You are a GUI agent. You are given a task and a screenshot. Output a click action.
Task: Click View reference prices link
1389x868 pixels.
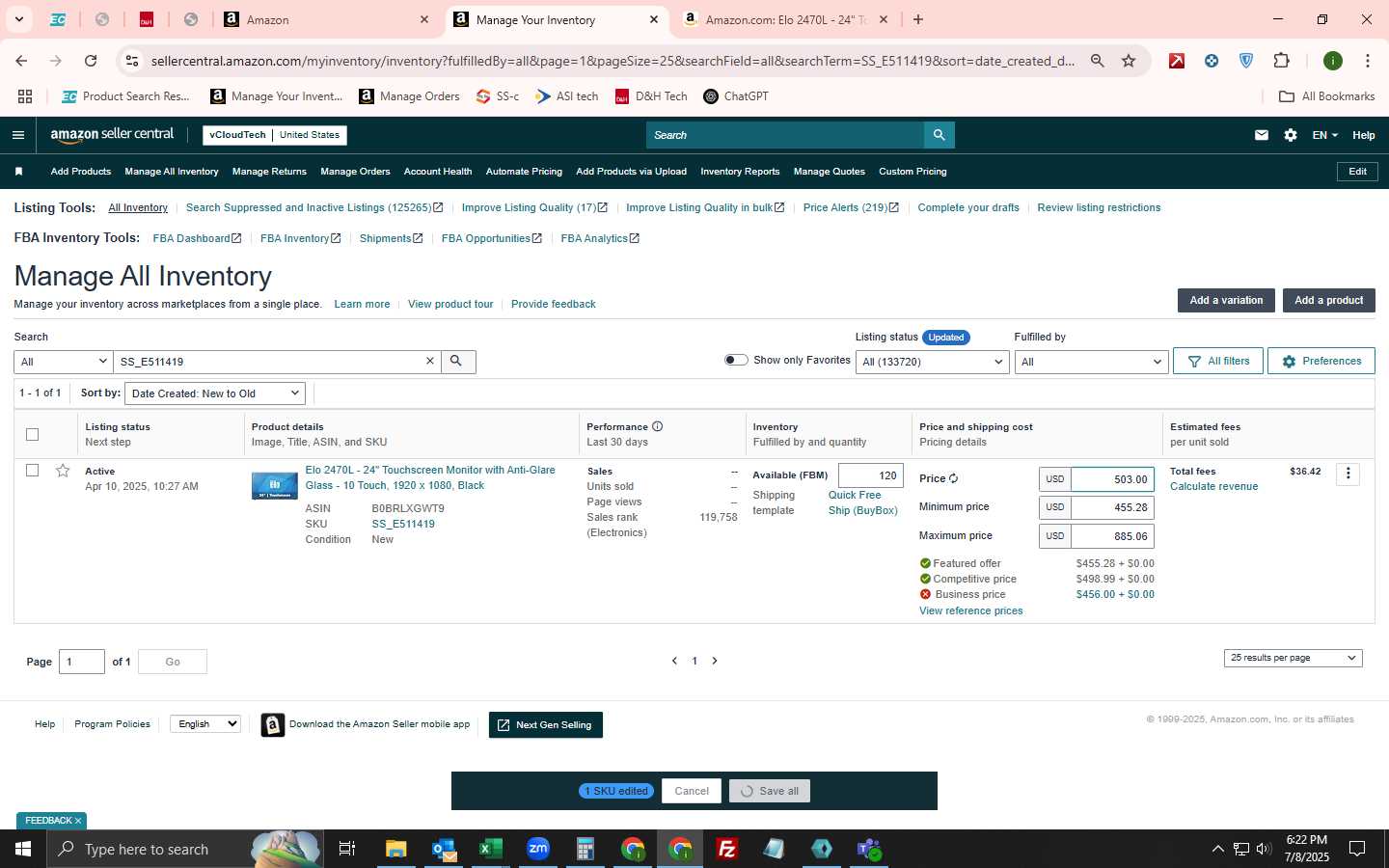pos(970,611)
